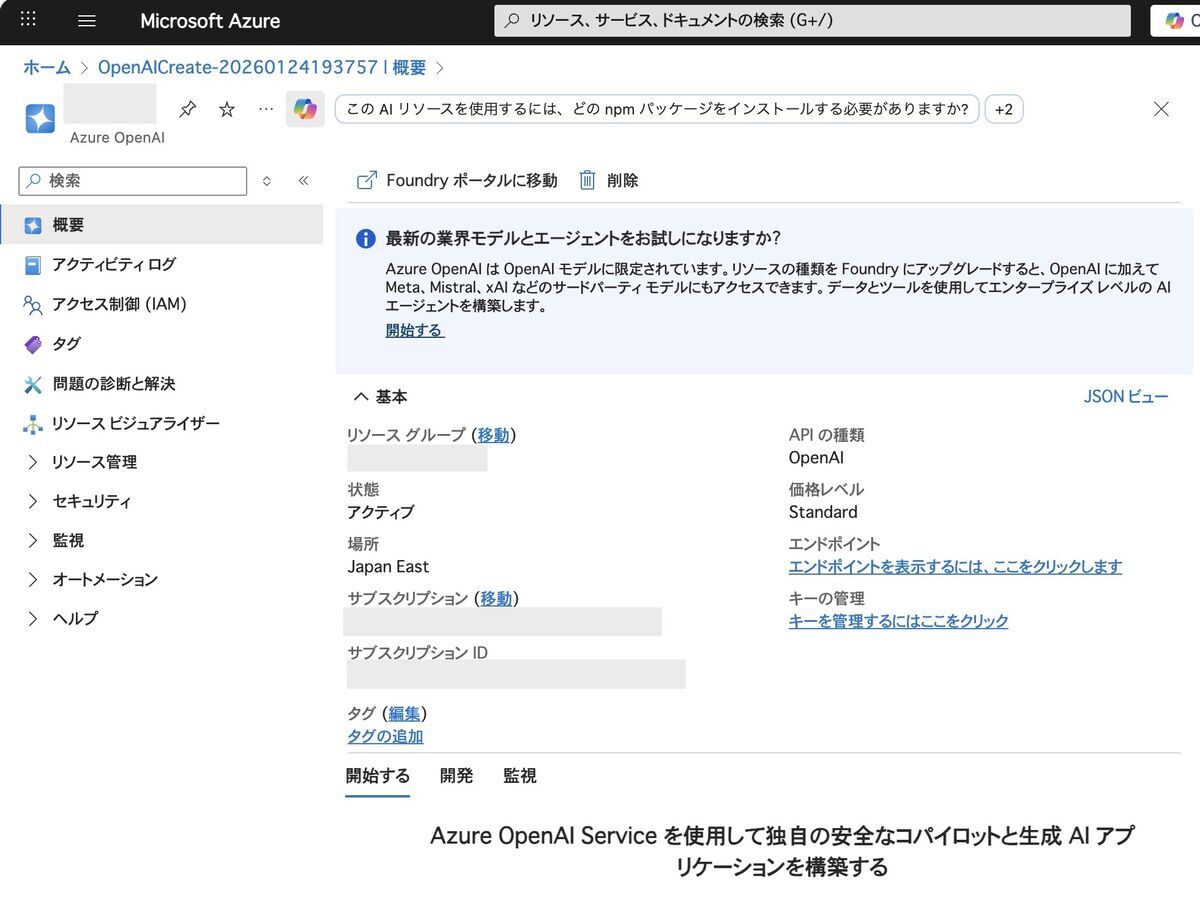Image resolution: width=1200 pixels, height=901 pixels.
Task: Click the purple tag icon
Action: tap(33, 345)
